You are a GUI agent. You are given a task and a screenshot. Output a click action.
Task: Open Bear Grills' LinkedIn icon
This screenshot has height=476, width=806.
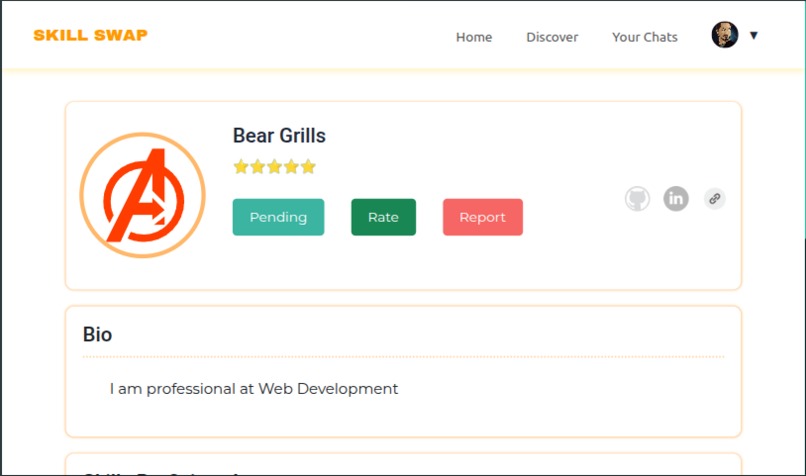pos(676,198)
